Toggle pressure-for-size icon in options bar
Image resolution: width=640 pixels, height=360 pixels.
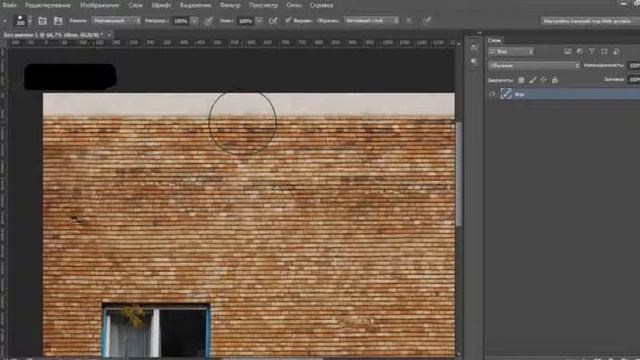pyautogui.click(x=427, y=21)
